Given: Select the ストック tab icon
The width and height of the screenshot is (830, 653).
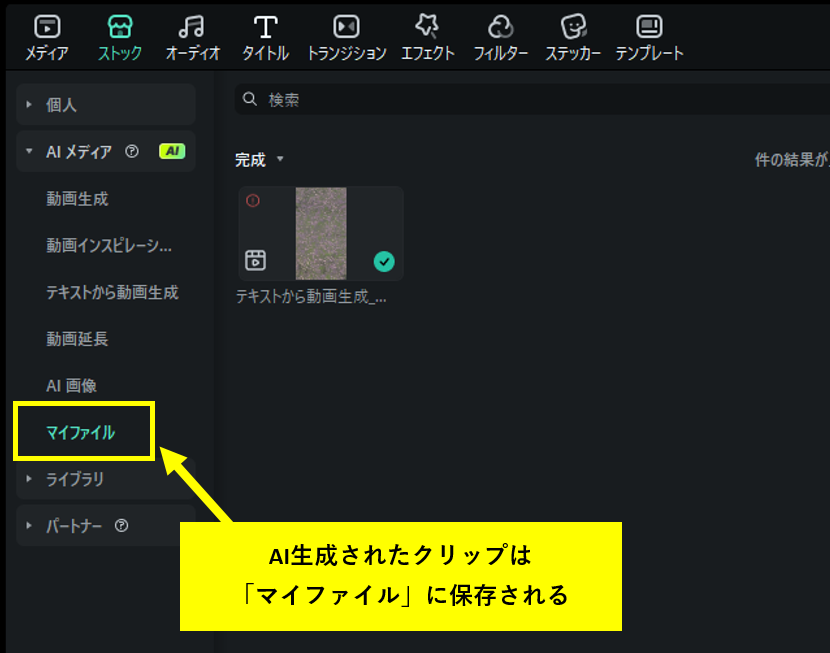Looking at the screenshot, I should point(119,27).
